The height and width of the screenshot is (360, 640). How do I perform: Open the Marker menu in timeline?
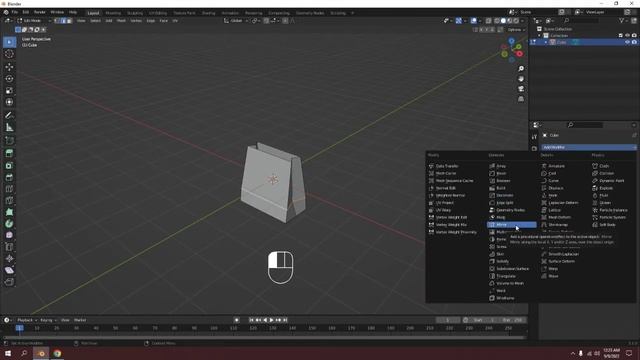[x=80, y=320]
